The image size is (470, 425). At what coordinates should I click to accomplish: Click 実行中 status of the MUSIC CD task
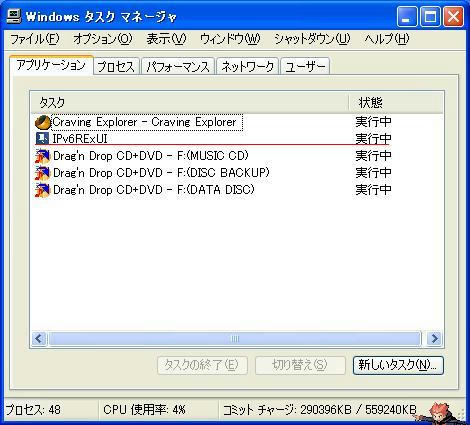[373, 156]
